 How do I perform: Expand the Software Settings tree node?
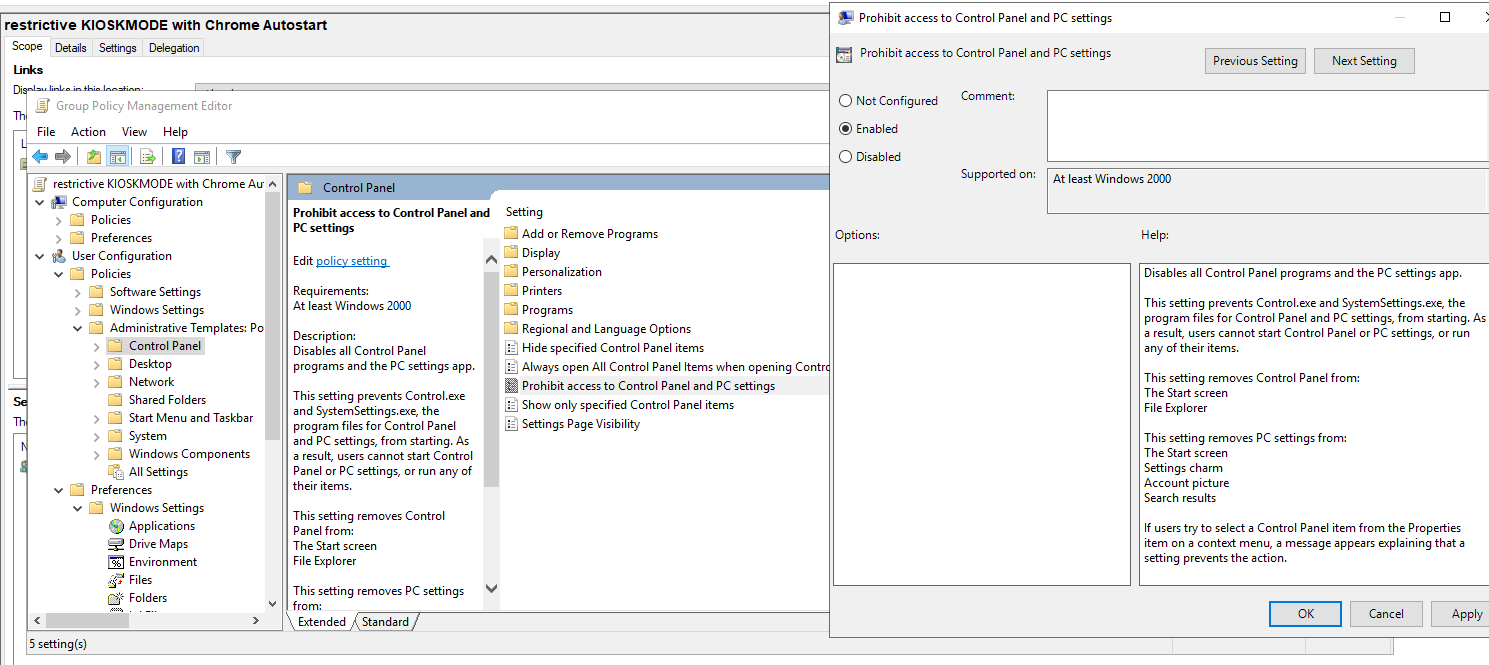[78, 292]
